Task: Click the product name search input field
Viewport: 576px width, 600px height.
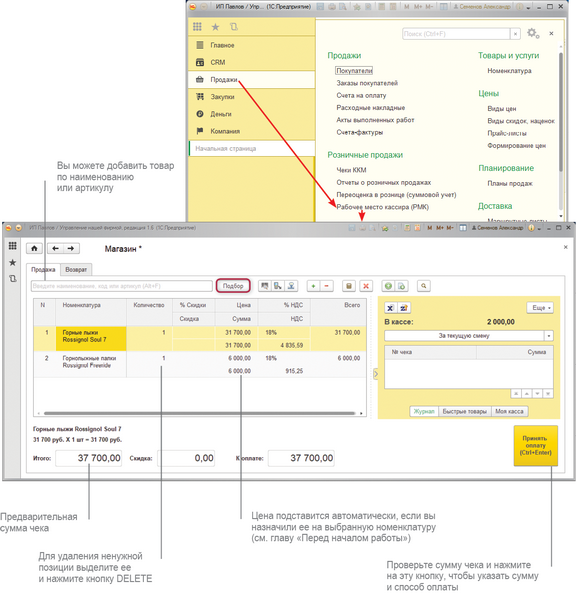Action: 122,286
